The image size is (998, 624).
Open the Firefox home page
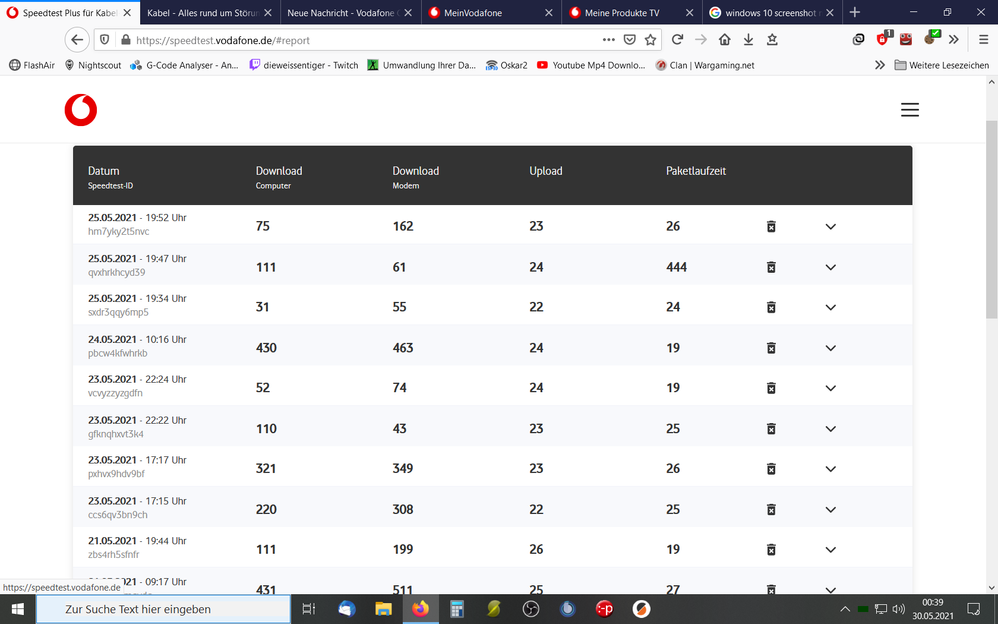[x=724, y=39]
